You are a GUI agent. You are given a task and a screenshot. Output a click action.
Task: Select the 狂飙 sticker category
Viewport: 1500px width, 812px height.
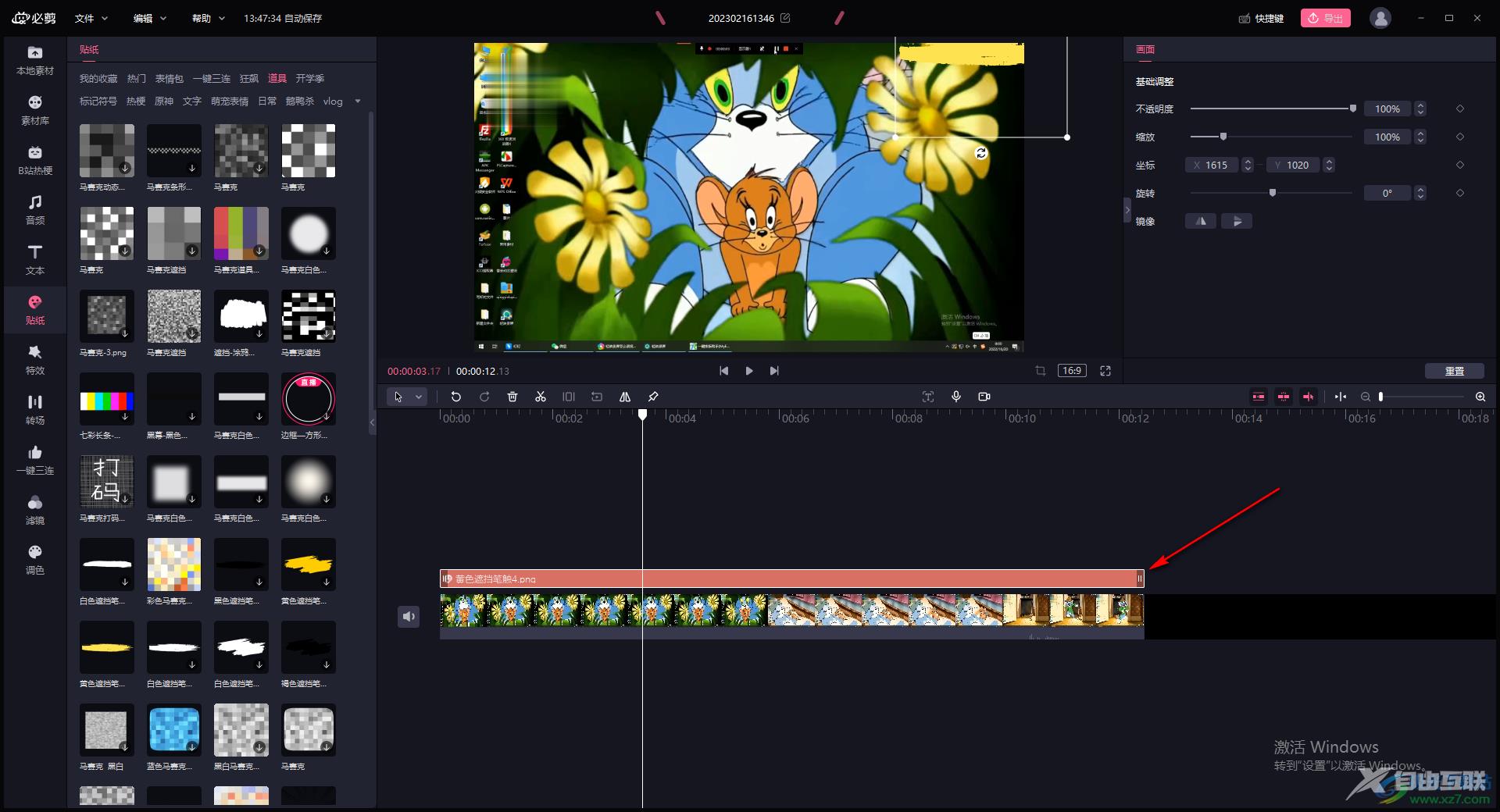249,78
